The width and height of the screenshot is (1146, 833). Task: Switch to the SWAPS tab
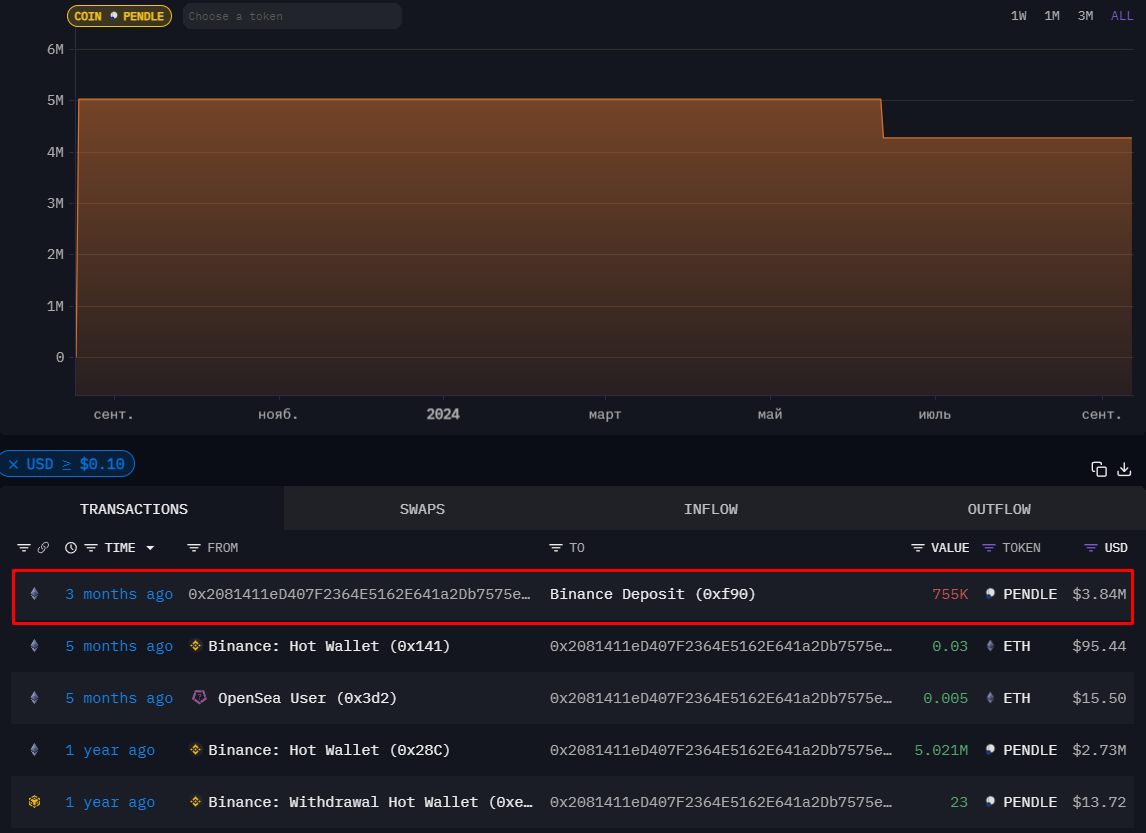click(x=422, y=509)
